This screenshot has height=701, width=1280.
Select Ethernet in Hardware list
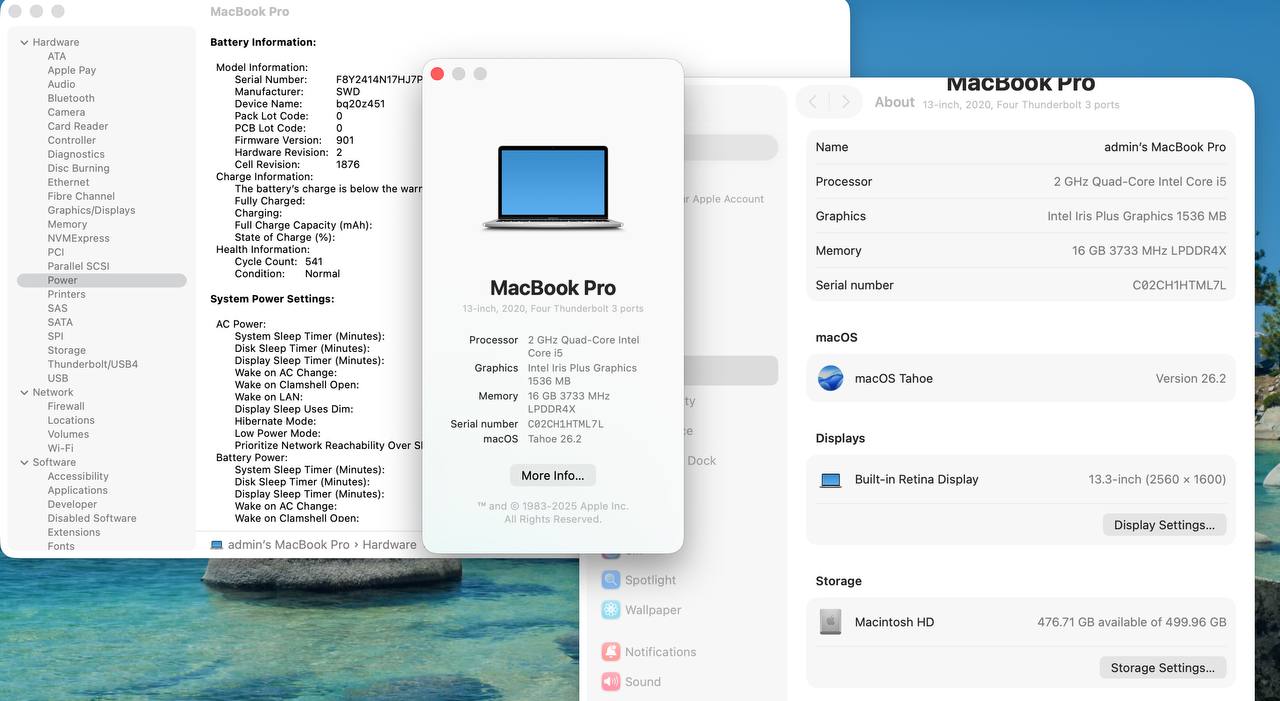click(68, 182)
